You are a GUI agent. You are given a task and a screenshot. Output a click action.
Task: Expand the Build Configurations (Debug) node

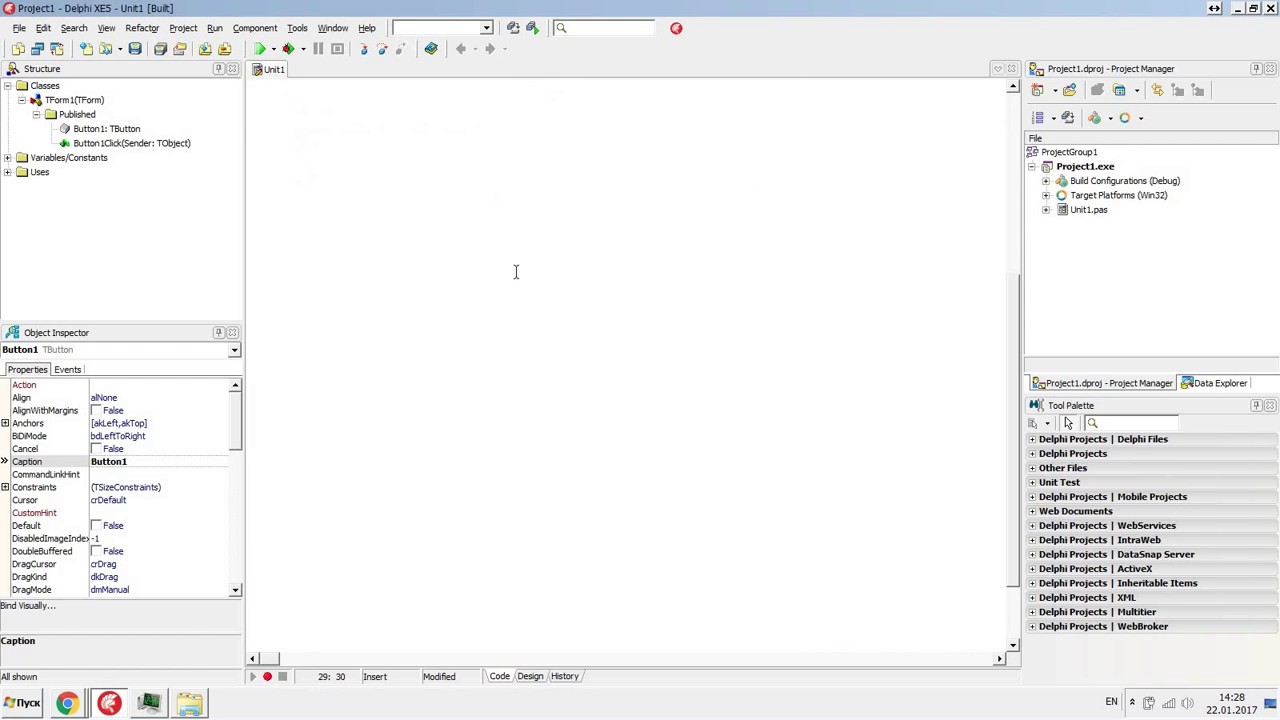pyautogui.click(x=1046, y=181)
